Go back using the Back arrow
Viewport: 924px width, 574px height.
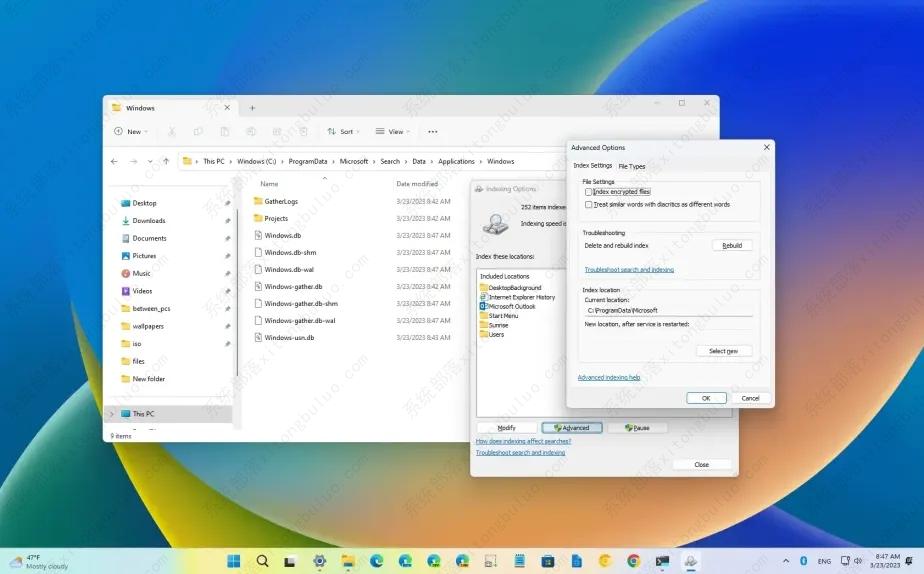tap(114, 161)
